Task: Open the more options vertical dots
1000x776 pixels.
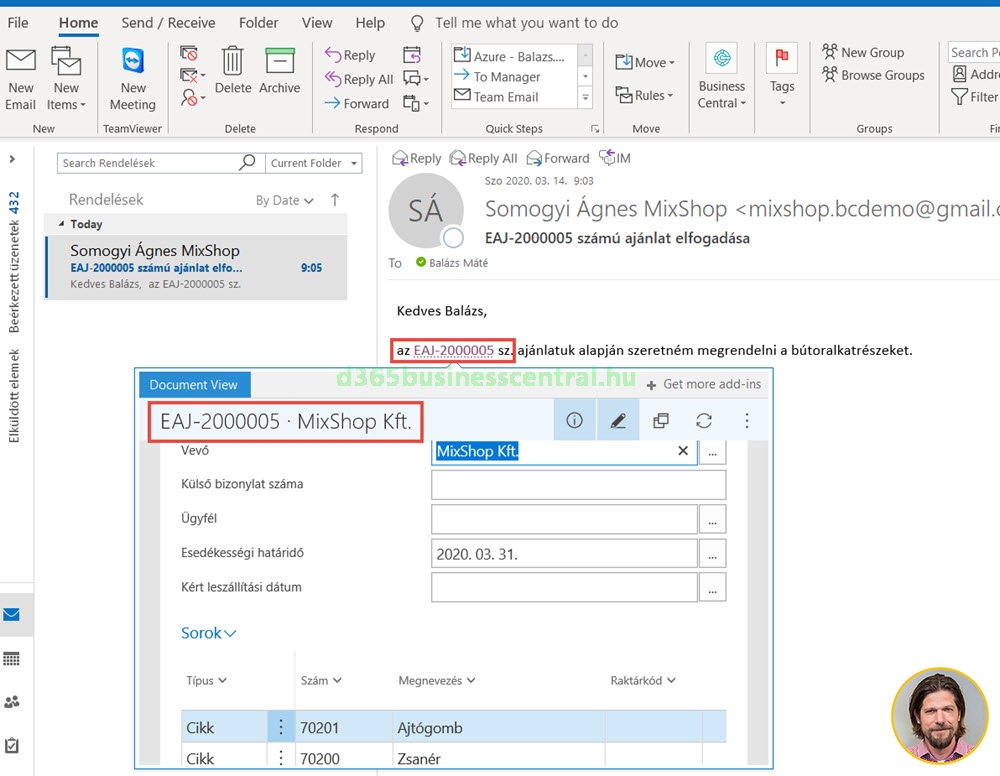Action: (x=747, y=420)
